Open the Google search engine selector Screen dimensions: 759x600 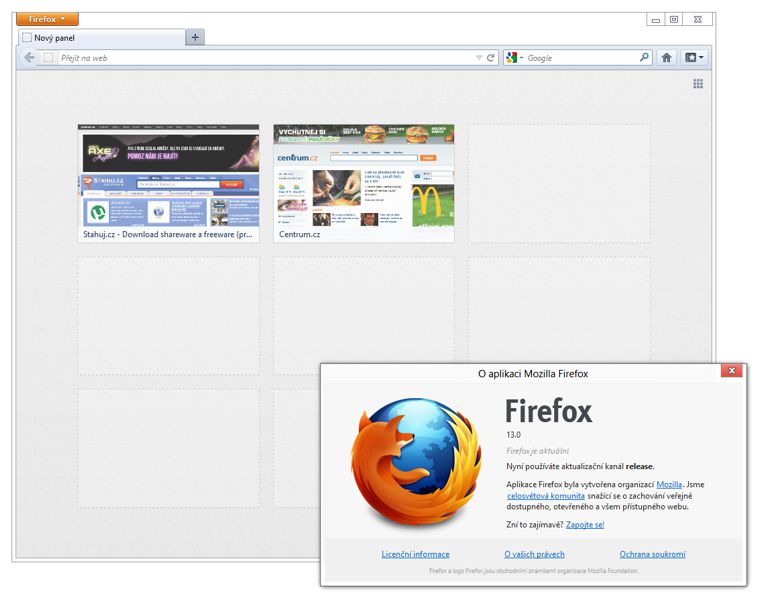click(514, 58)
